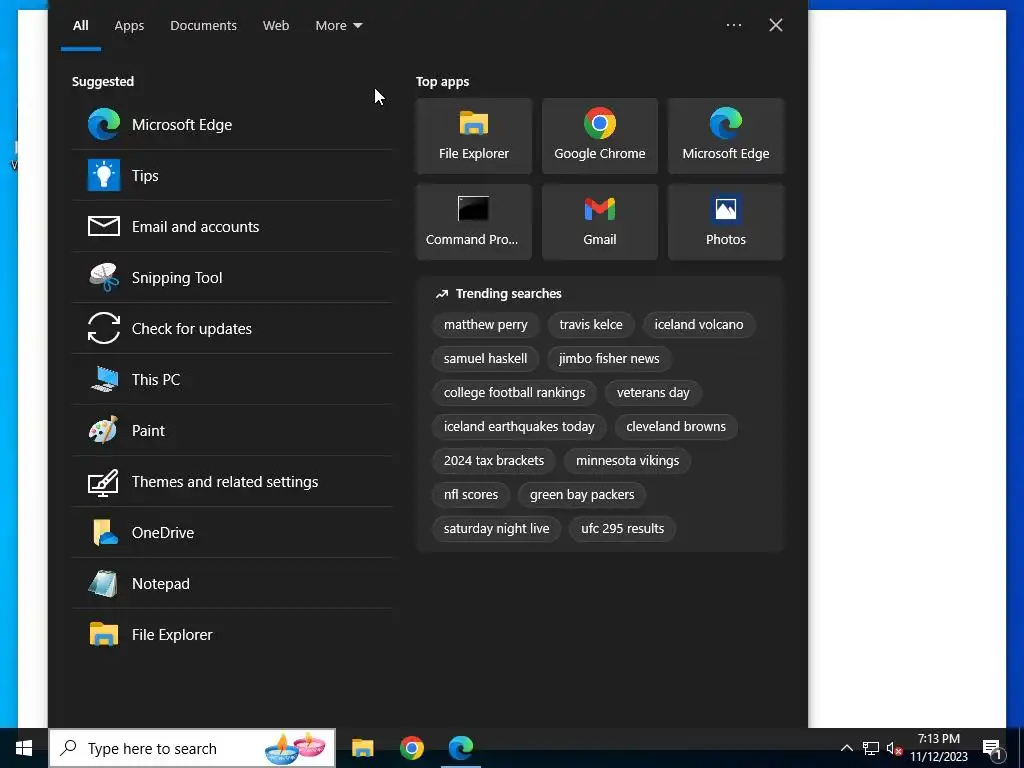Switch to the Web tab
The image size is (1024, 768).
[x=276, y=25]
